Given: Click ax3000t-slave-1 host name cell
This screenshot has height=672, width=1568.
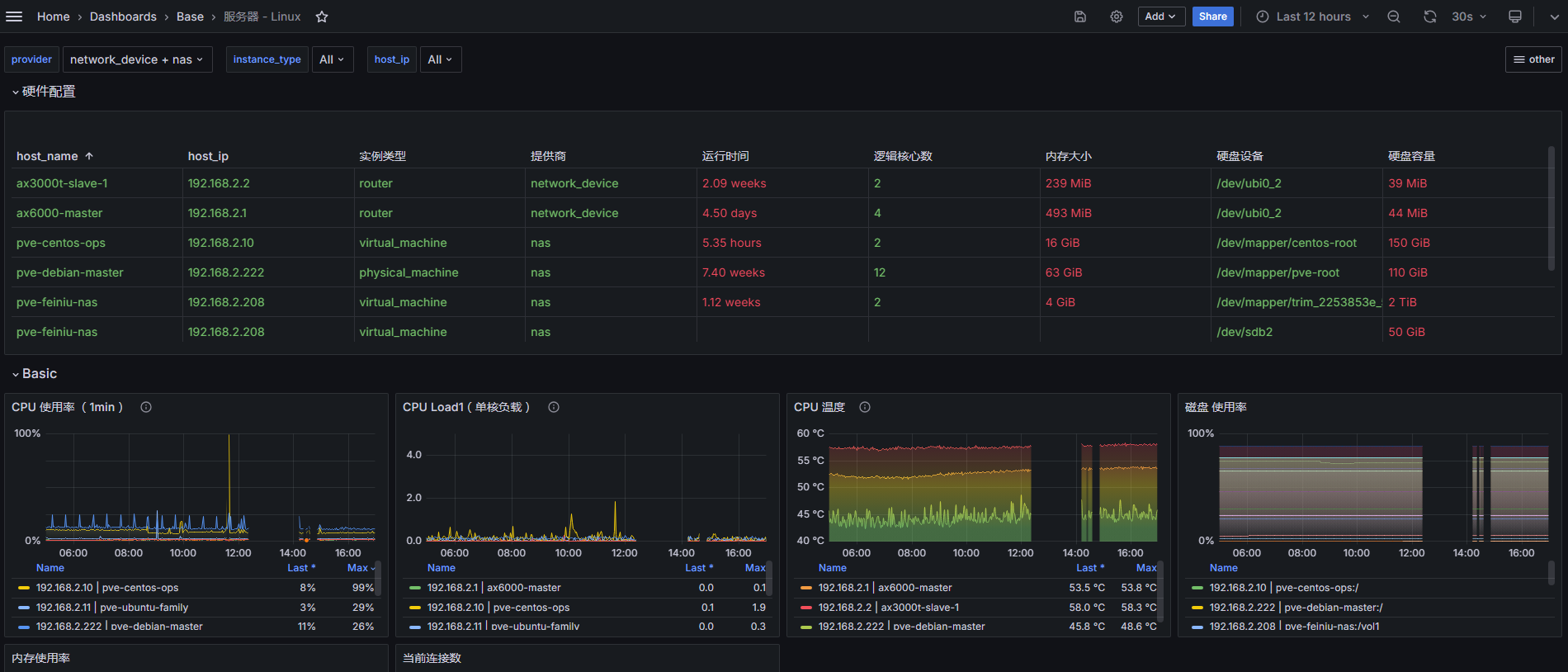Looking at the screenshot, I should pyautogui.click(x=62, y=183).
